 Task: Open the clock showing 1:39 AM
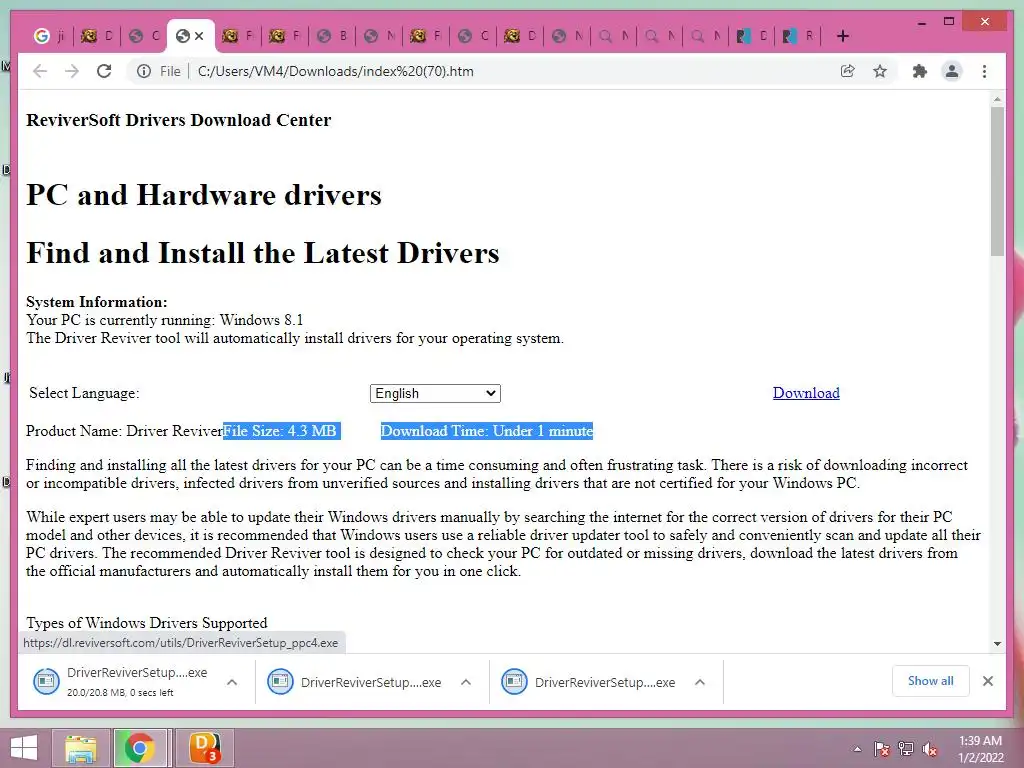coord(980,749)
